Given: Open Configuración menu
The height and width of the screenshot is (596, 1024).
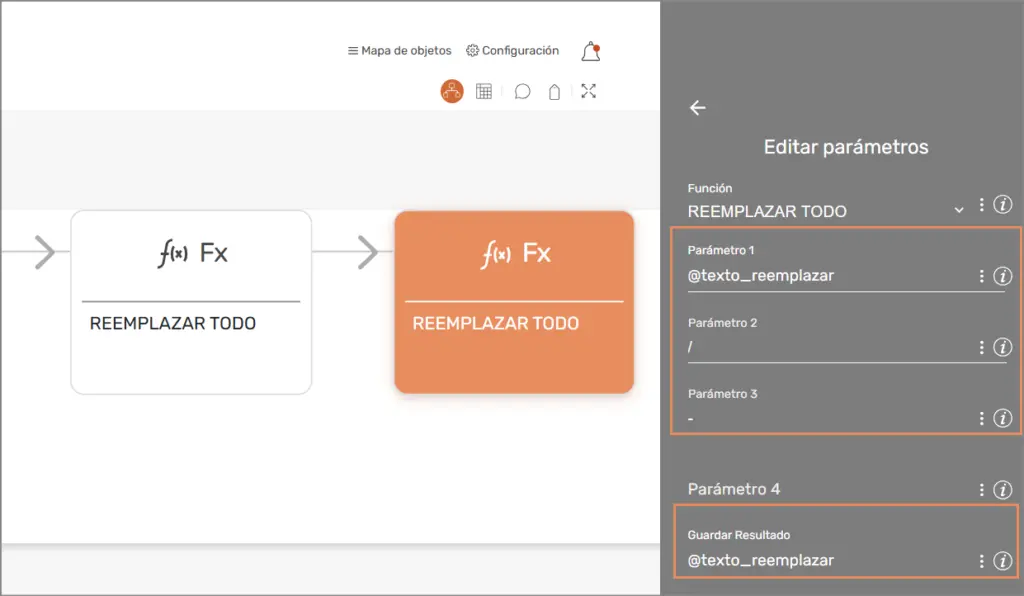Looking at the screenshot, I should (512, 51).
